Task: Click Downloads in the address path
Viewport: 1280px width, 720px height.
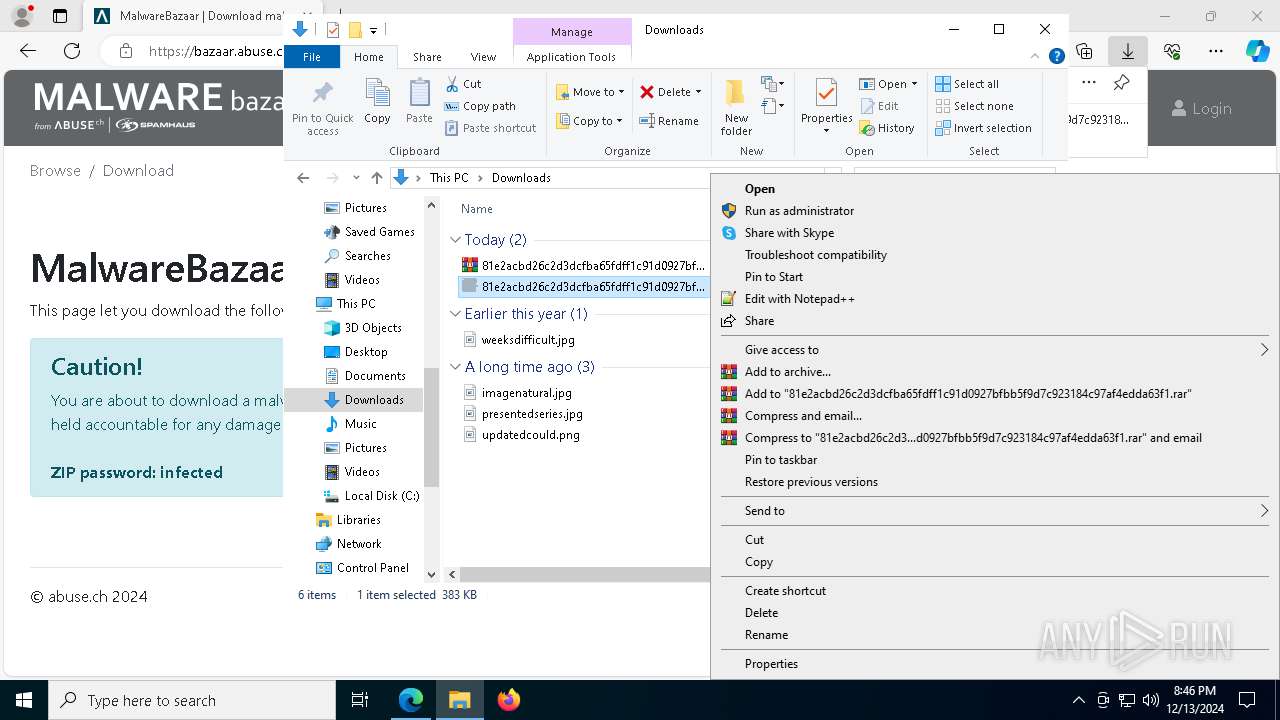Action: point(521,178)
